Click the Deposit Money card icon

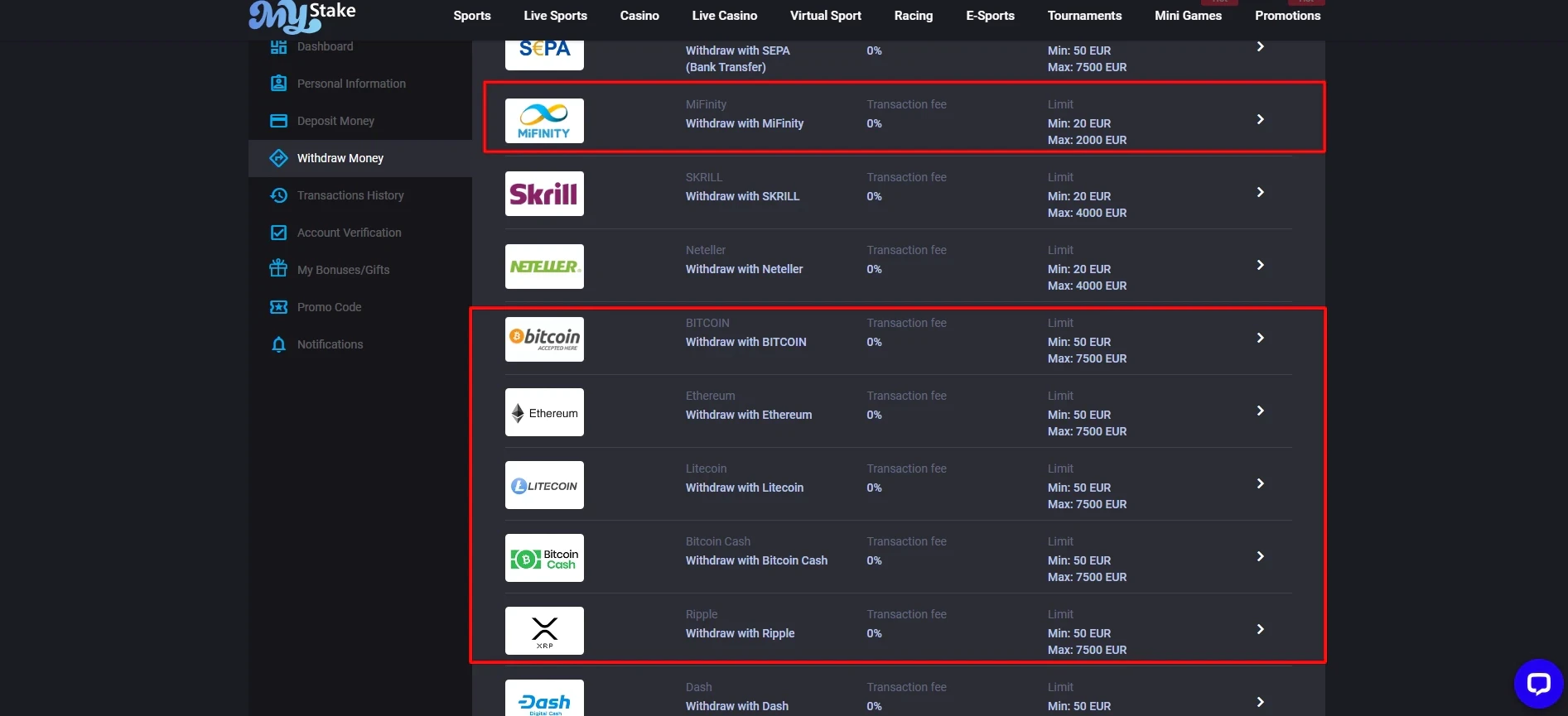point(278,121)
